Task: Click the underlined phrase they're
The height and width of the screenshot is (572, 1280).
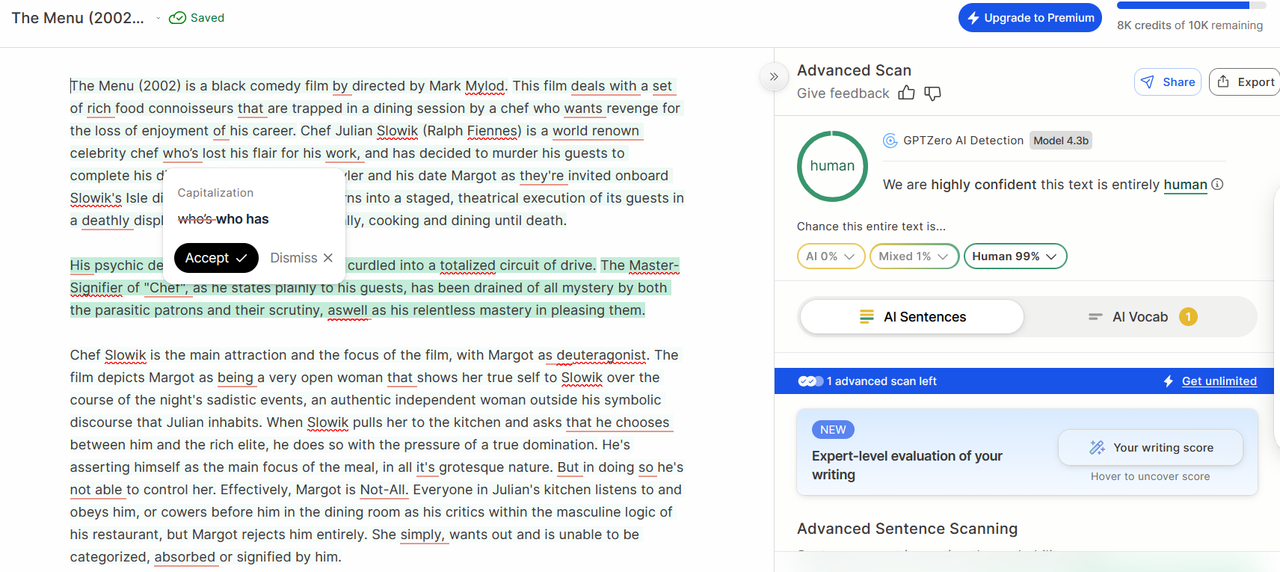Action: (x=542, y=176)
